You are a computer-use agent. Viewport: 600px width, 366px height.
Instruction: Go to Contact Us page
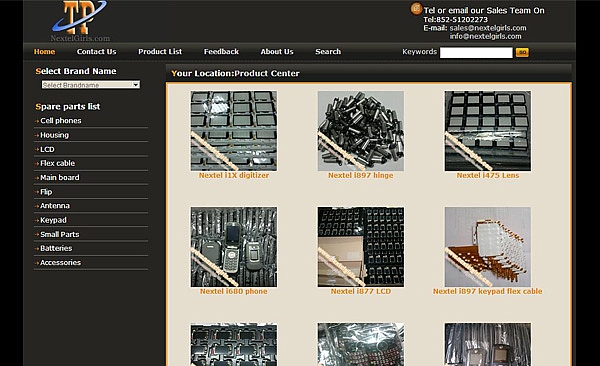coord(96,52)
